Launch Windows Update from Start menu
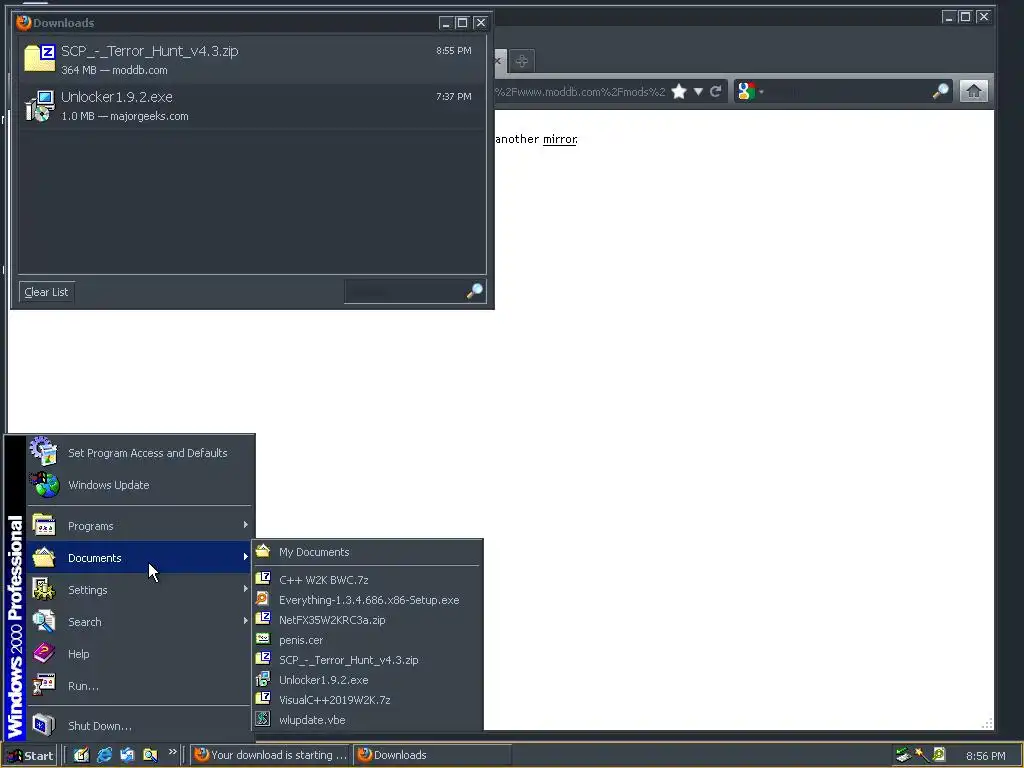1024x768 pixels. click(x=140, y=485)
